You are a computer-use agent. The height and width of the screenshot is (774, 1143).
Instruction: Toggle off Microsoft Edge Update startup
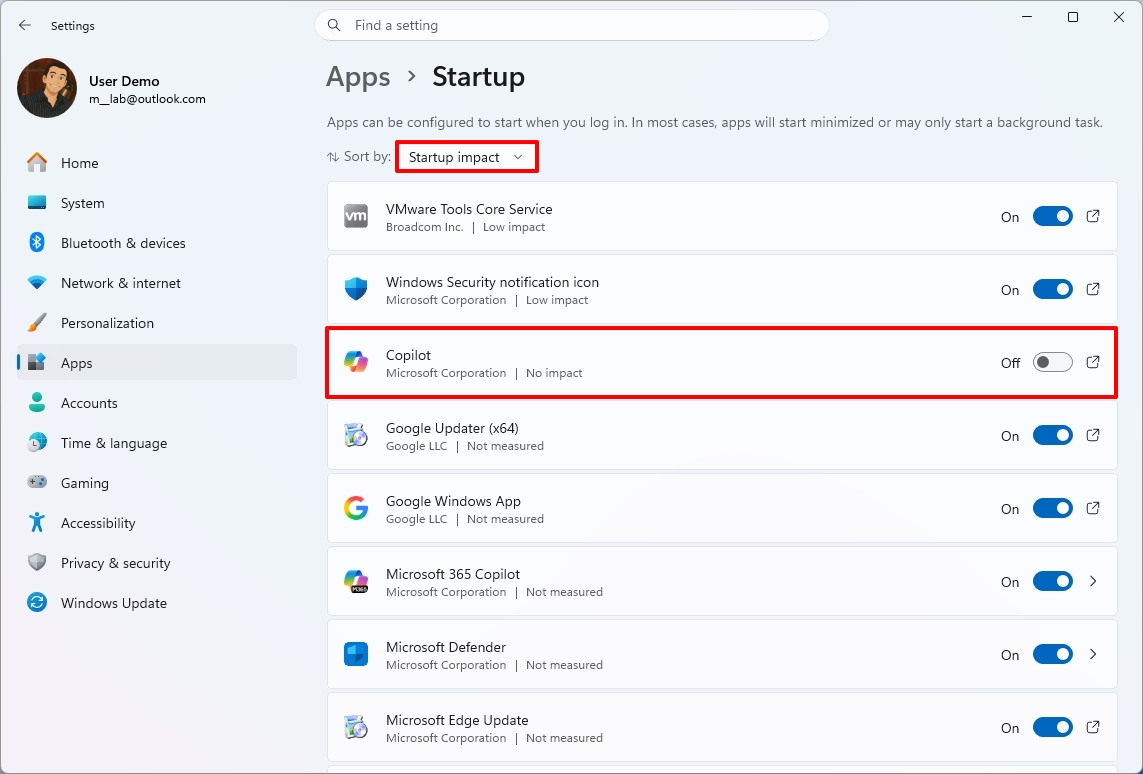point(1053,727)
